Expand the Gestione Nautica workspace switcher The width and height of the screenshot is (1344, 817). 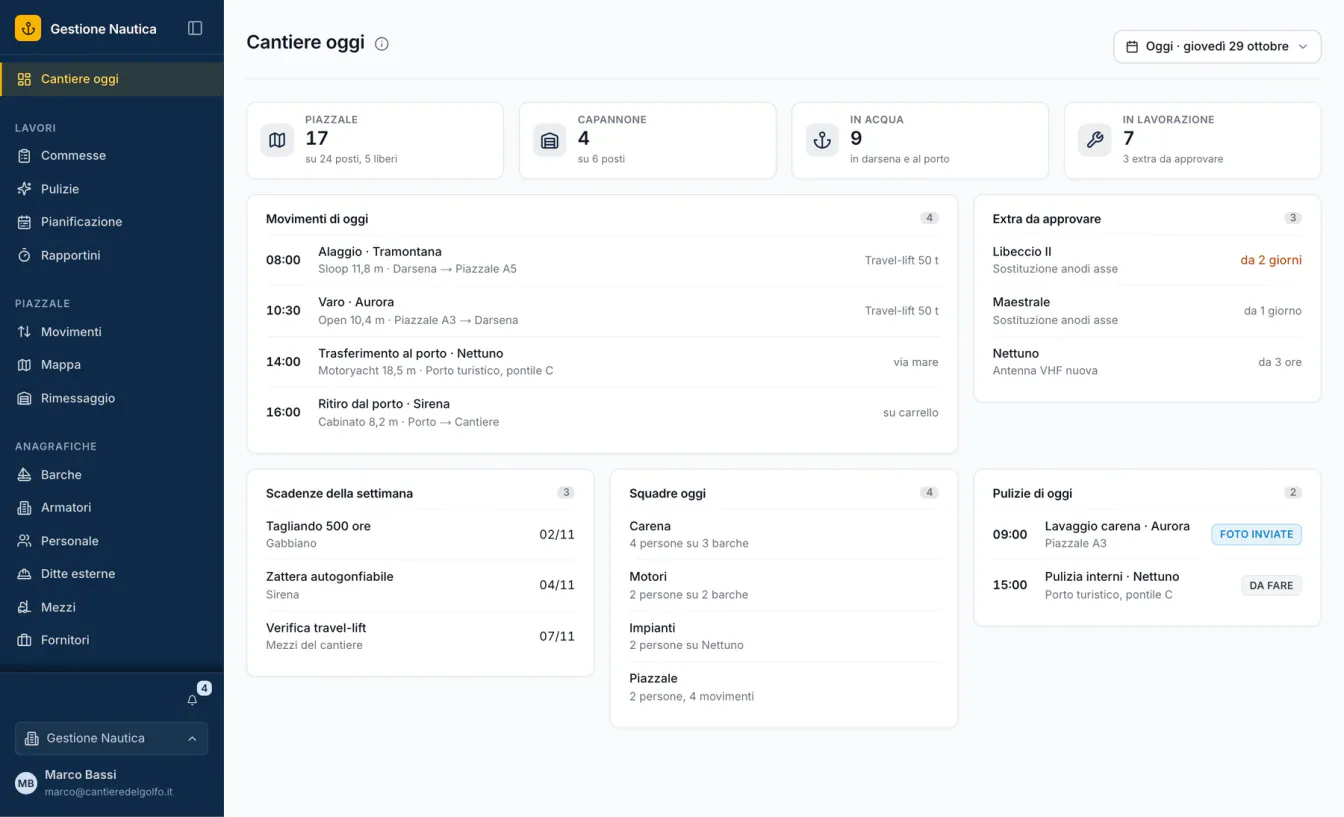click(x=112, y=738)
